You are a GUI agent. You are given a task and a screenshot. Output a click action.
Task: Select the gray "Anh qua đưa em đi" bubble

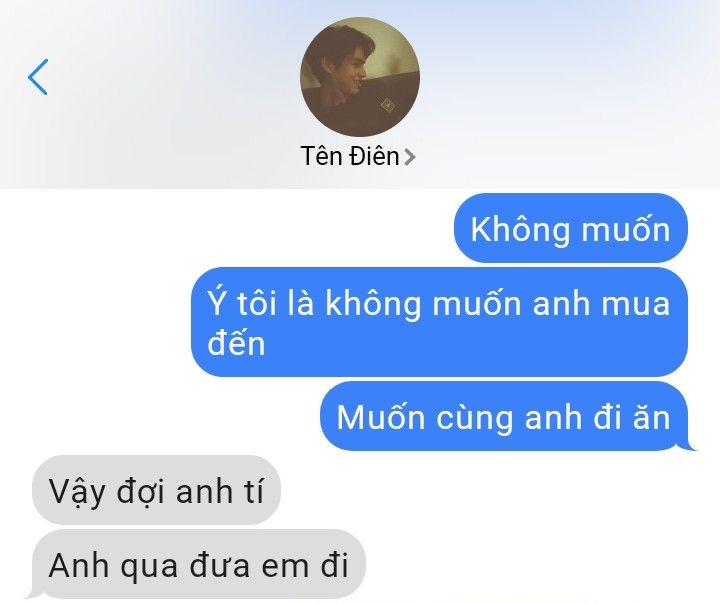tap(199, 564)
